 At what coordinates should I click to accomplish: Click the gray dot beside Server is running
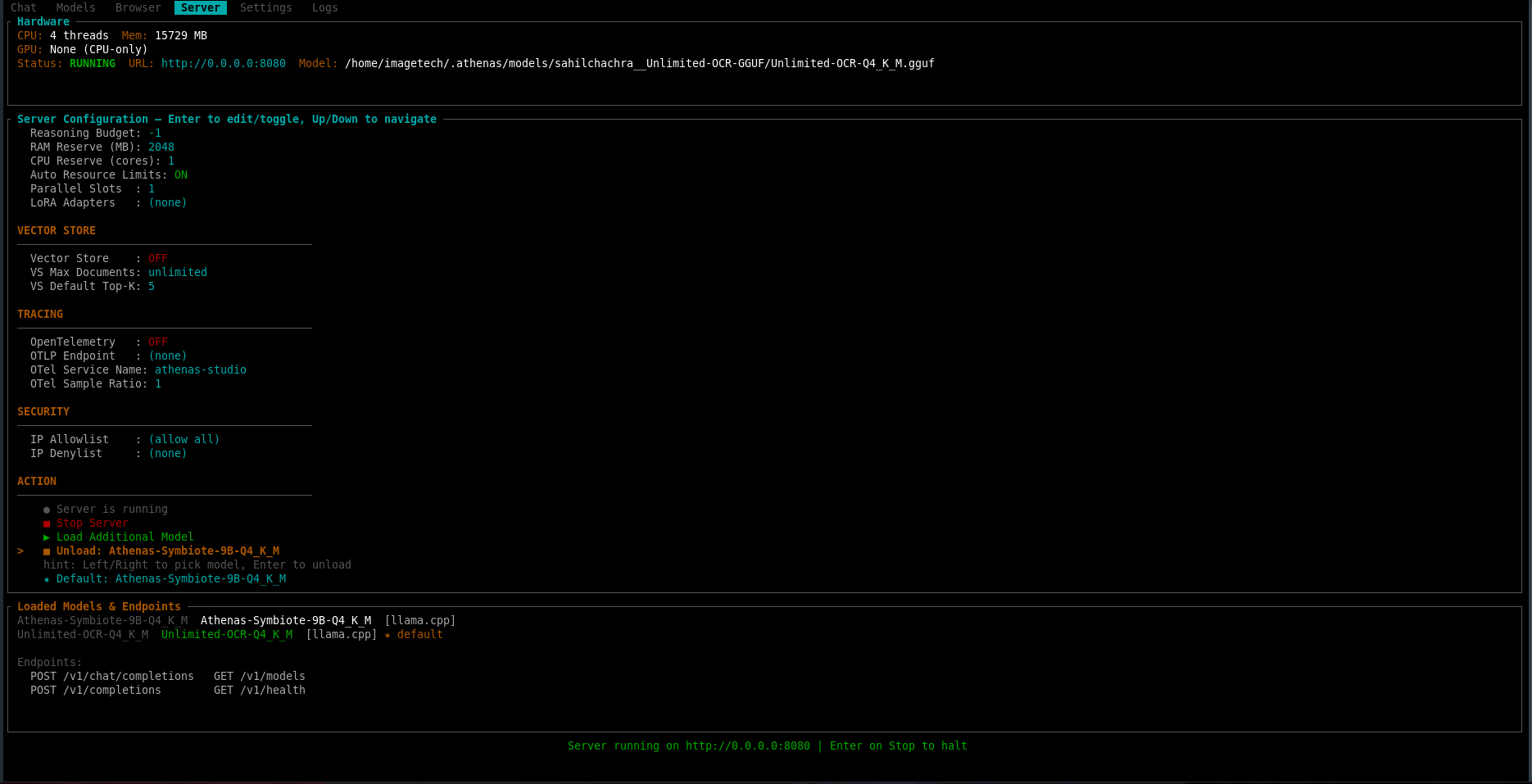click(47, 510)
